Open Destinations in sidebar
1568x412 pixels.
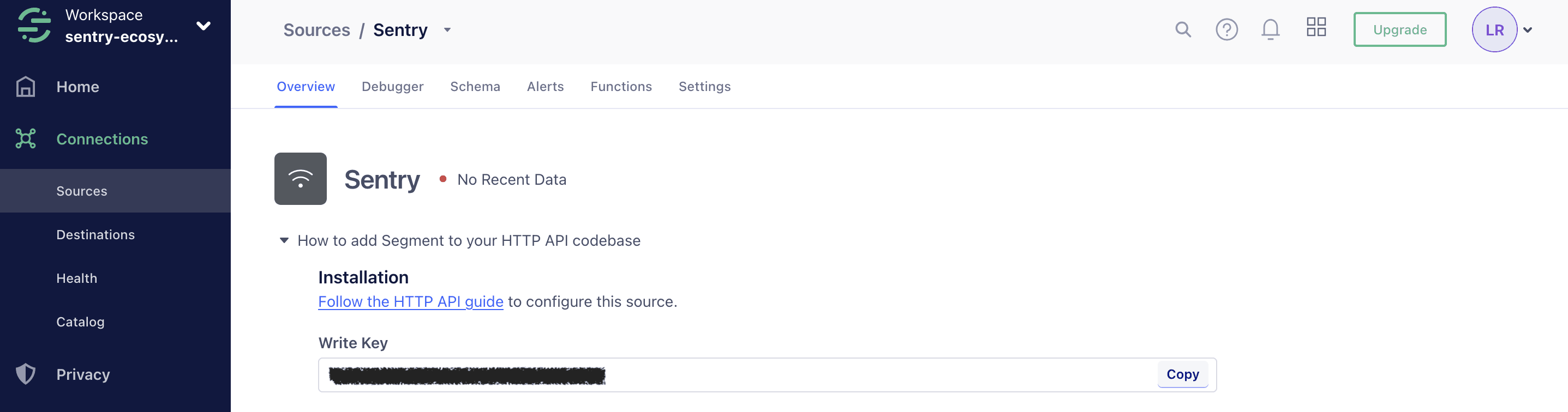point(95,234)
